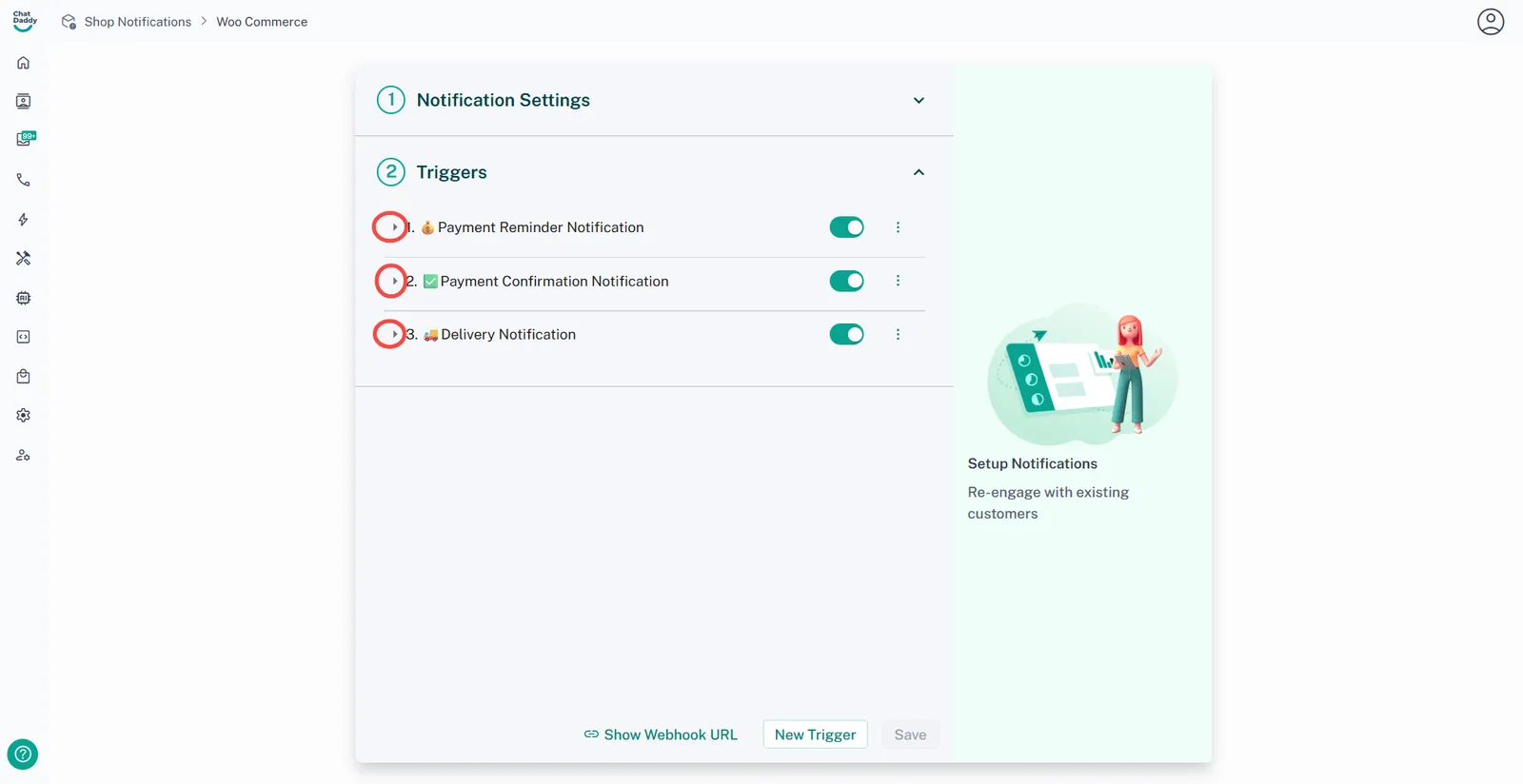
Task: Click the New Trigger button
Action: 815,735
